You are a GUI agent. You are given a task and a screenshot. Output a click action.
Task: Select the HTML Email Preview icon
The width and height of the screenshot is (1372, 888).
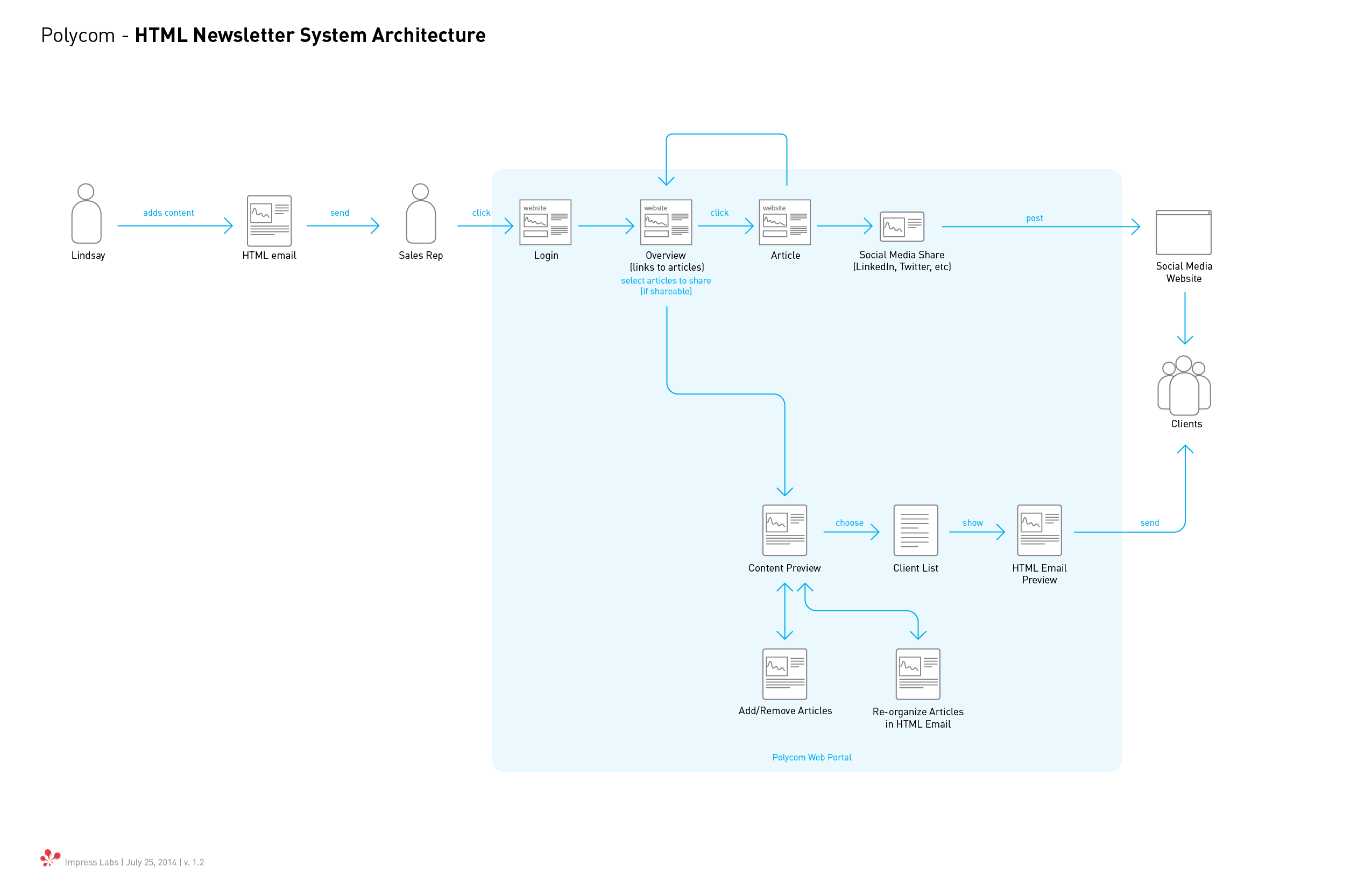point(1039,531)
